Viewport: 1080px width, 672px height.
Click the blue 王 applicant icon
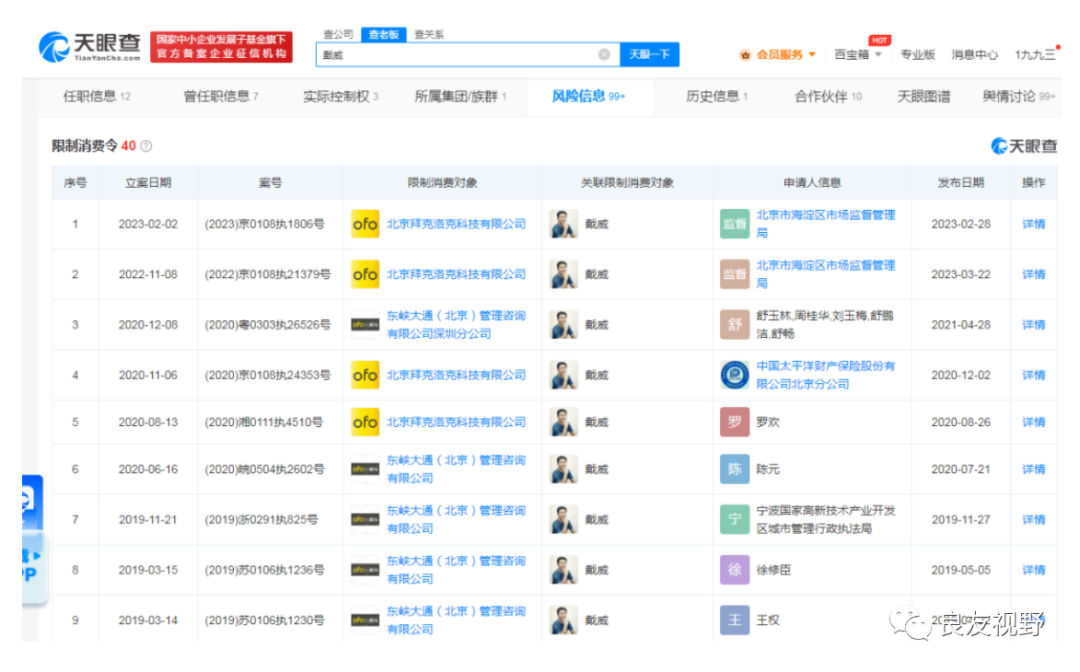point(735,620)
